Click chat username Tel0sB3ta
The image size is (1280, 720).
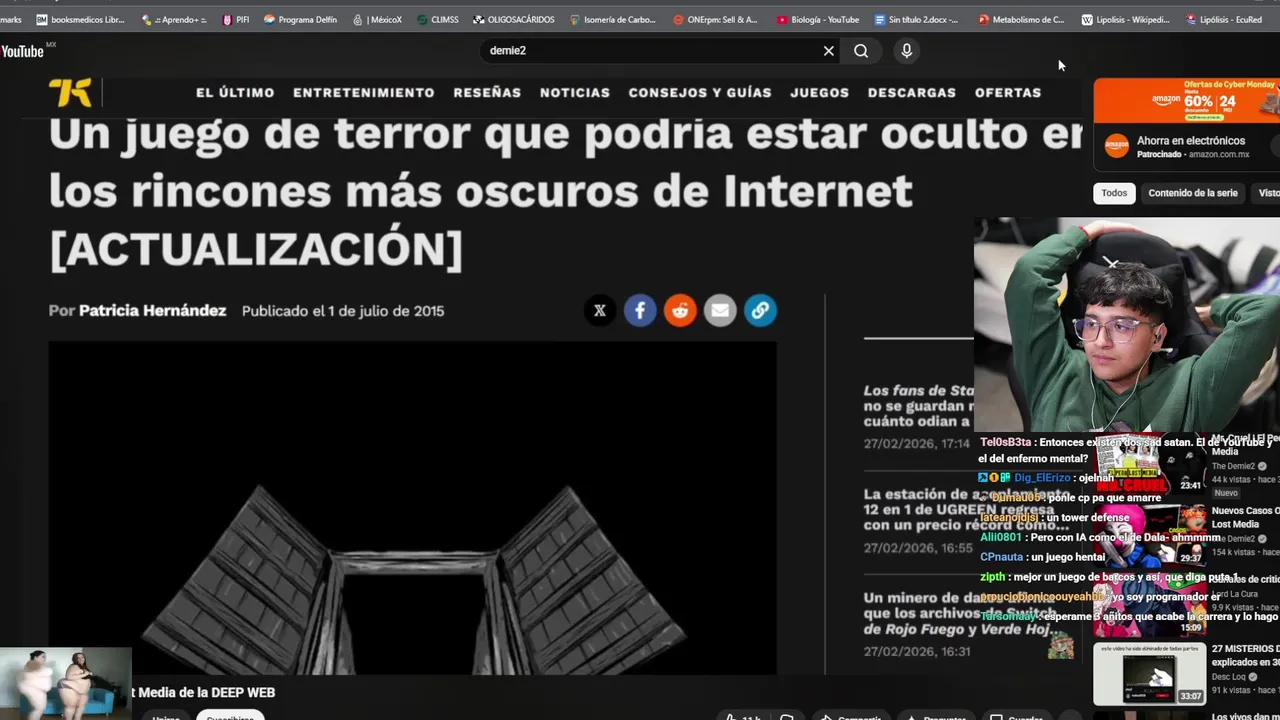coord(1005,442)
